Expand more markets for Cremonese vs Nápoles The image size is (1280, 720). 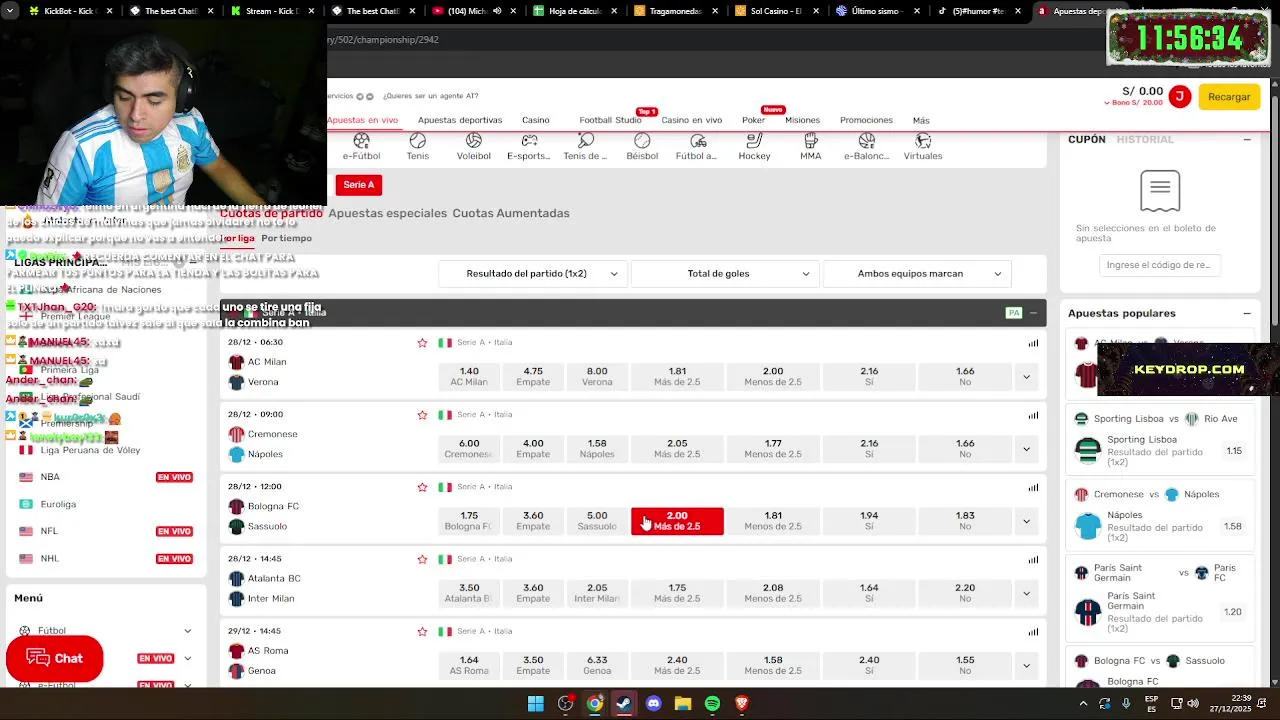point(1026,449)
